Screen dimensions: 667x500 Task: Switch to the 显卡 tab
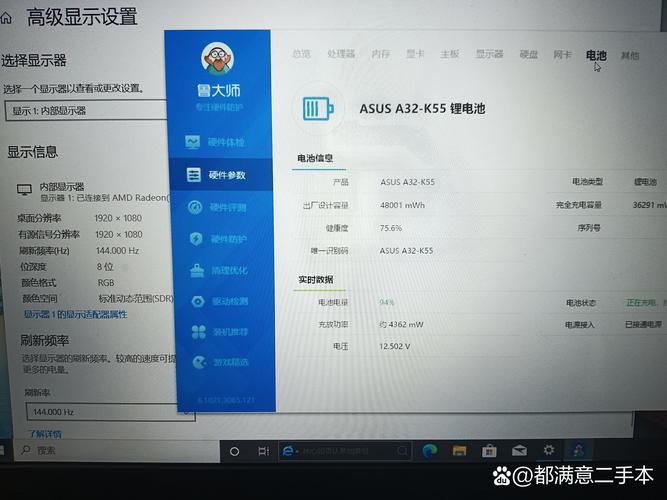[415, 54]
